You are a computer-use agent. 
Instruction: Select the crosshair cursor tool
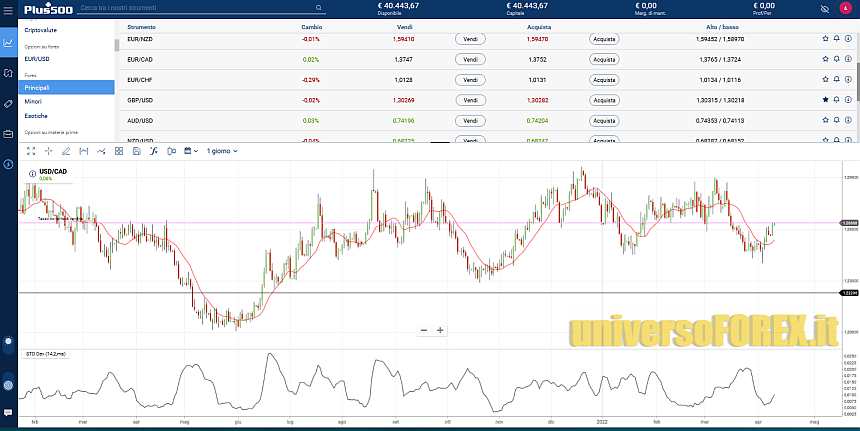coord(48,151)
